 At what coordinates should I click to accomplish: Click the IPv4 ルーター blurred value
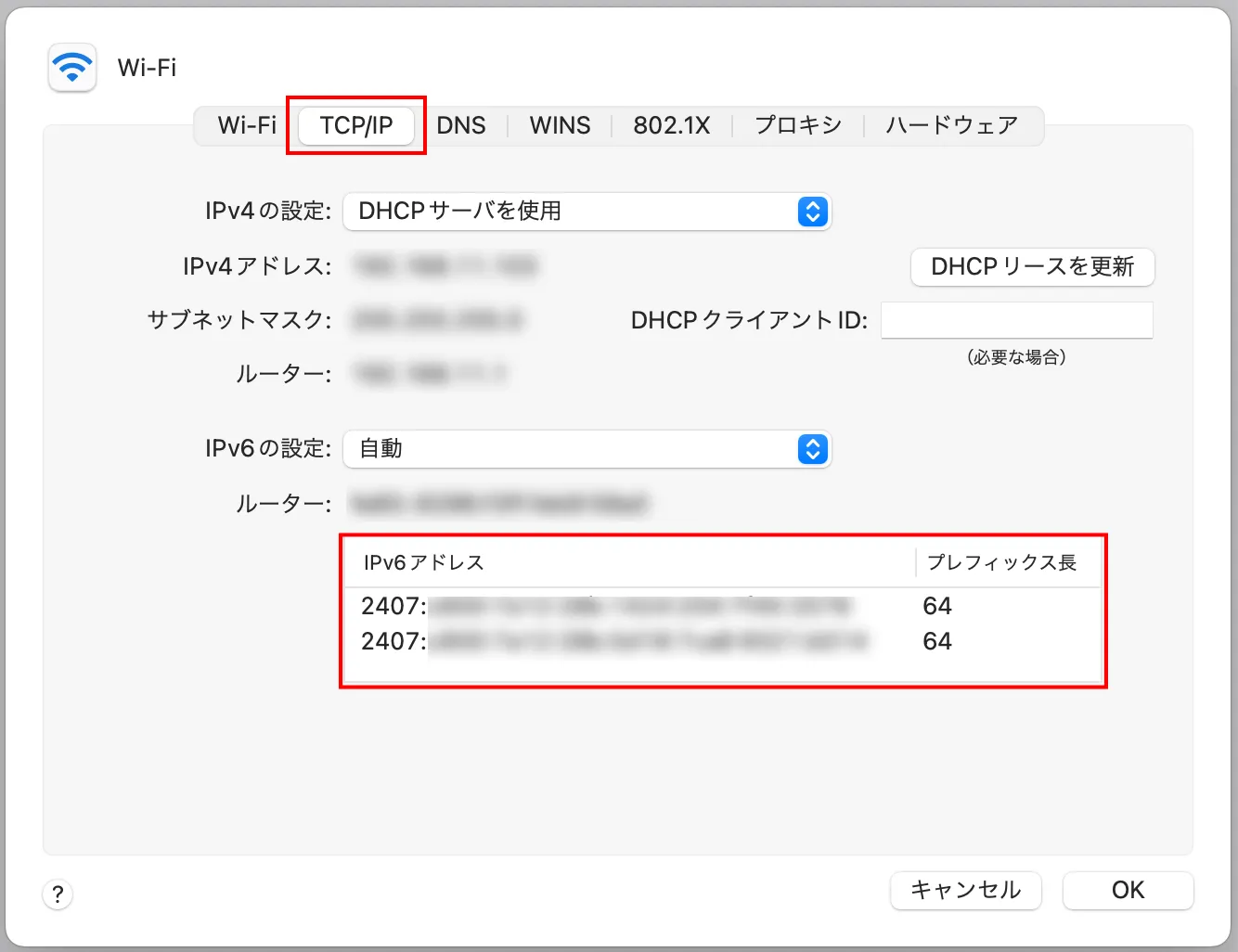pyautogui.click(x=432, y=374)
